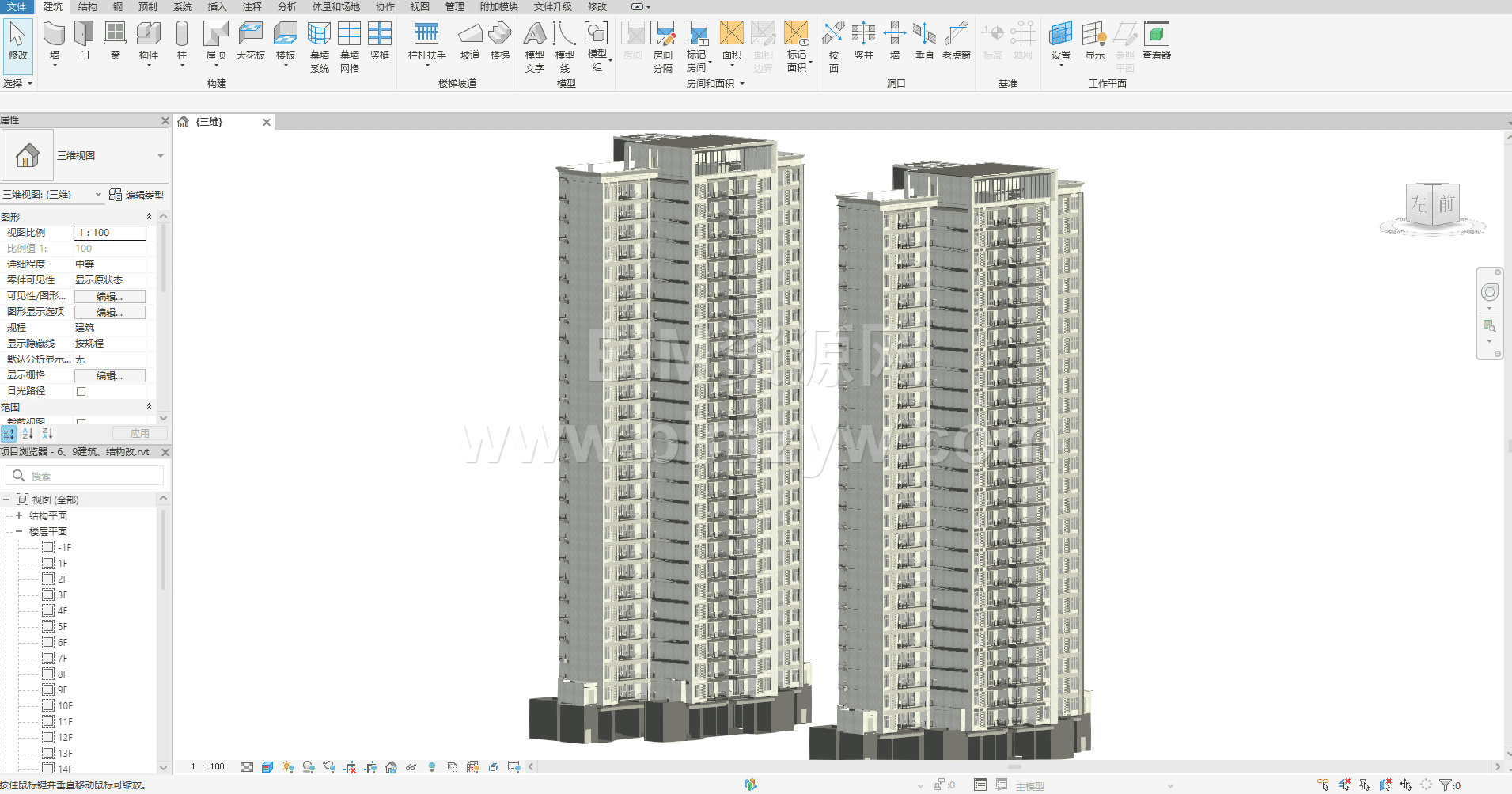Switch to the 视图 ribbon tab
Viewport: 1512px width, 794px height.
419,7
